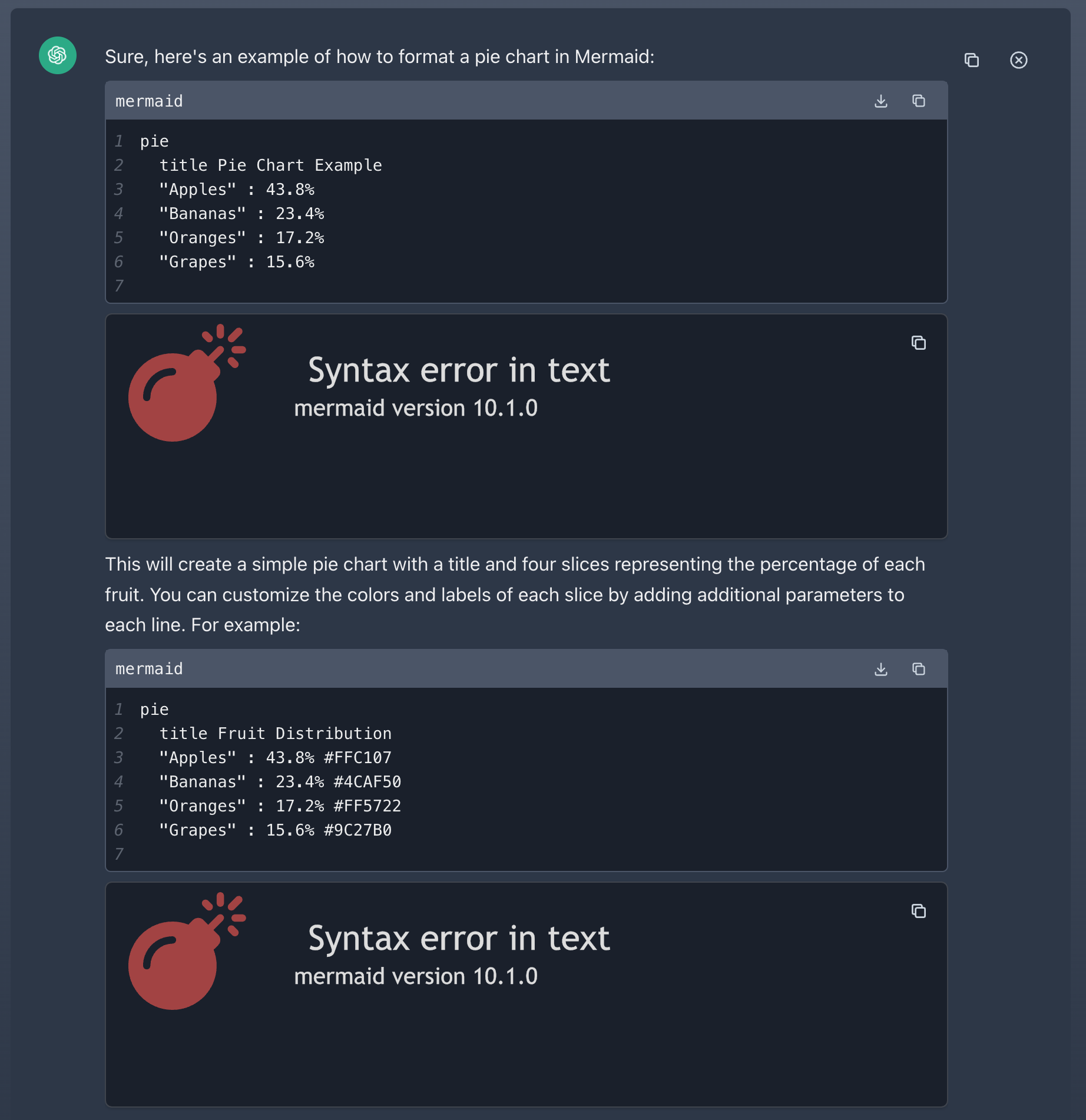Click the circled X icon on message
Image resolution: width=1086 pixels, height=1120 pixels.
(x=1018, y=60)
